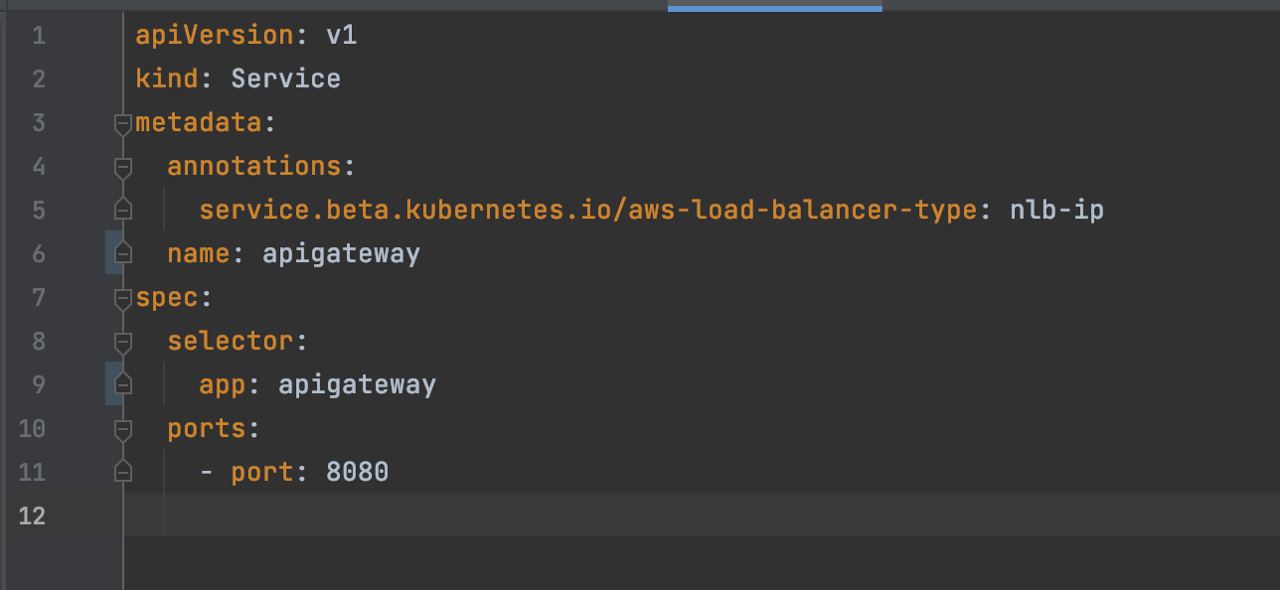Click fold end marker beside port line
1280x590 pixels.
point(123,472)
